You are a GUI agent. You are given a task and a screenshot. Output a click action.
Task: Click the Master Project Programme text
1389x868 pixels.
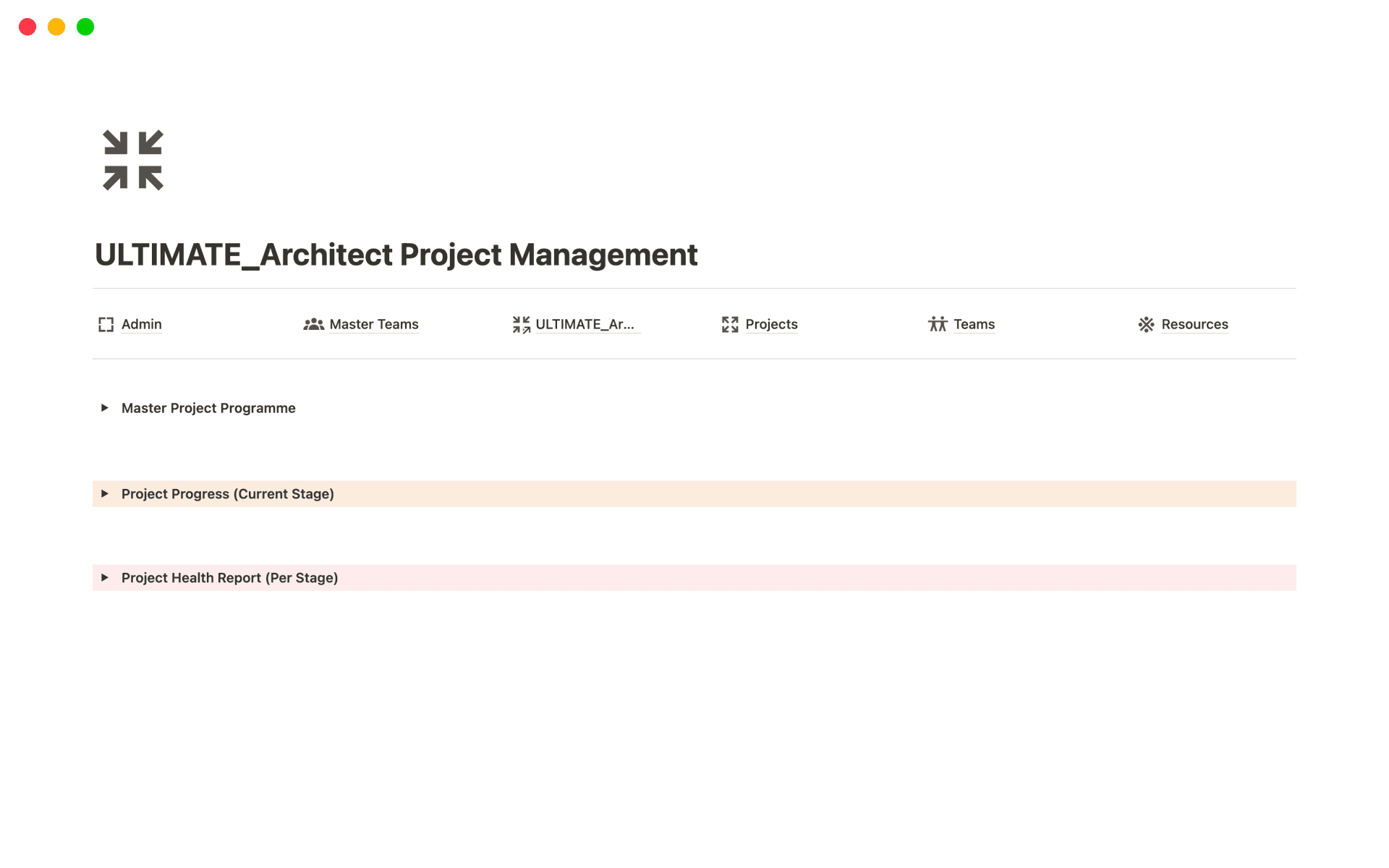(208, 408)
